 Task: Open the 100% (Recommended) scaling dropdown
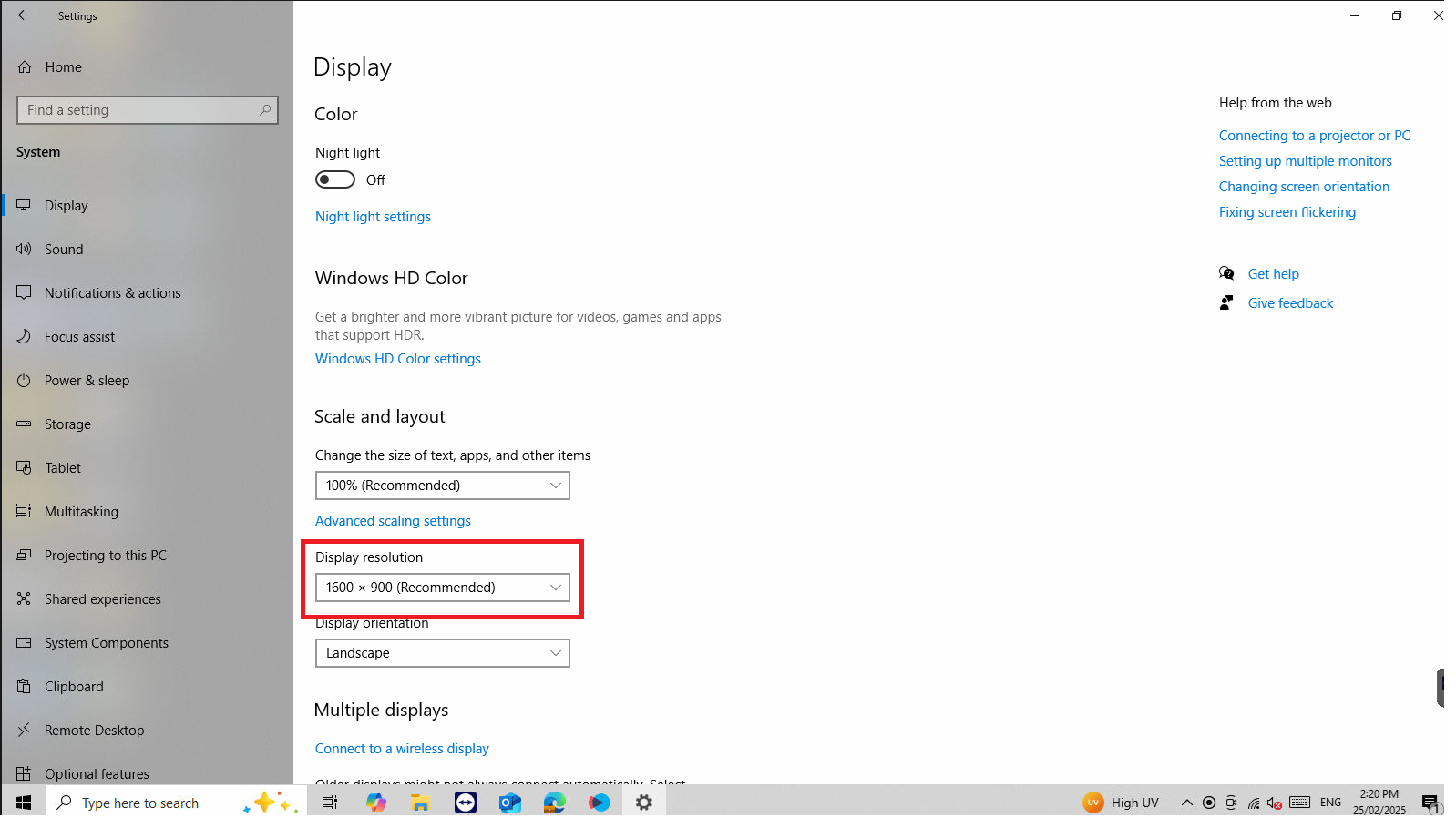[x=443, y=486]
